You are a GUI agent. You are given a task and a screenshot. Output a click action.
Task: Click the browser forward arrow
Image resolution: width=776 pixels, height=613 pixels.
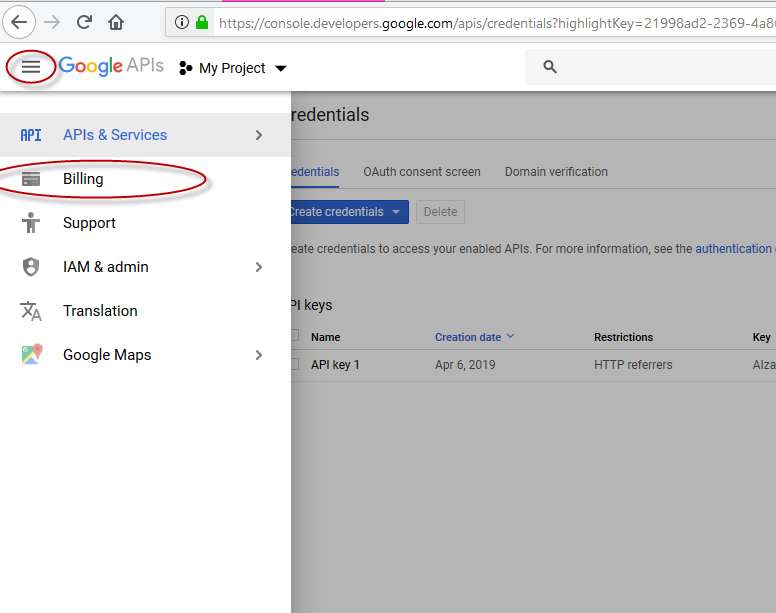coord(52,22)
